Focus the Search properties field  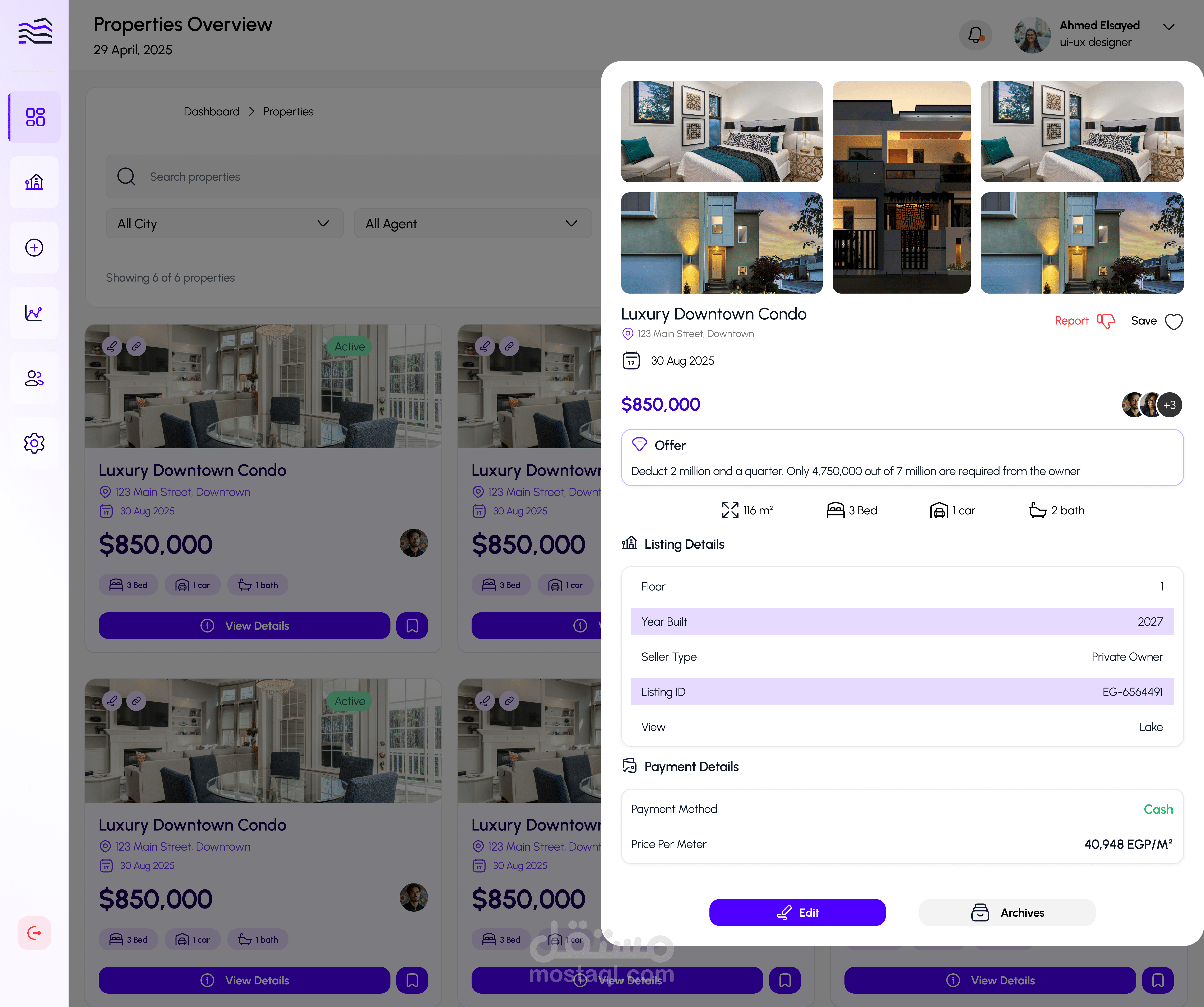[353, 177]
